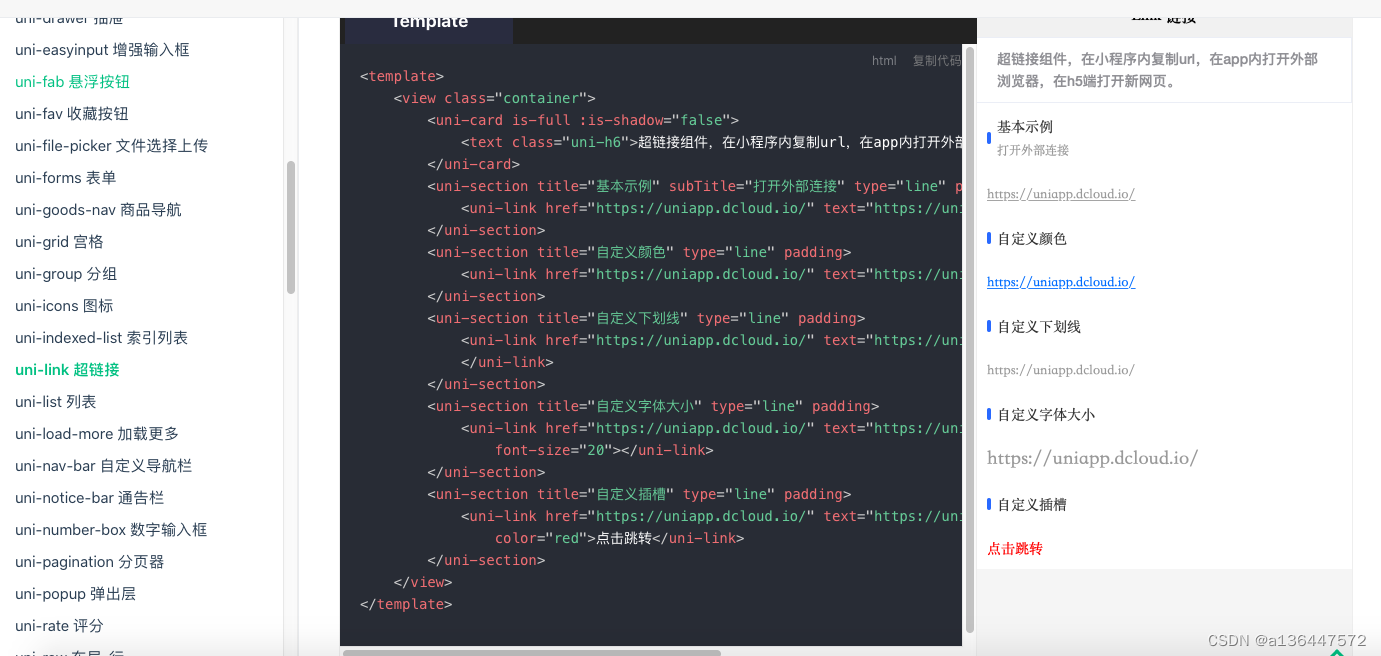This screenshot has height=656, width=1381.
Task: Click the 复制代码 copy code button
Action: [937, 61]
